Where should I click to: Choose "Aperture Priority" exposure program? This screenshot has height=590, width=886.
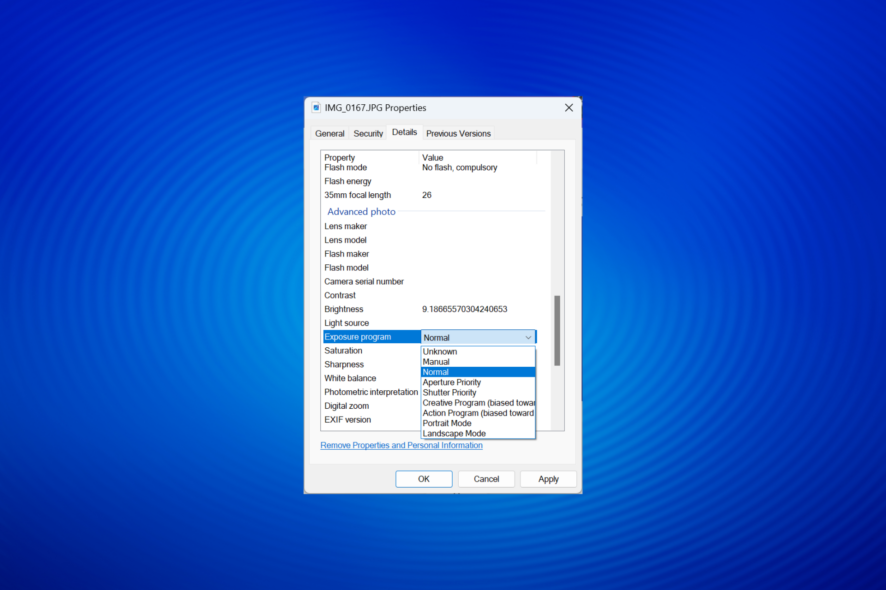pyautogui.click(x=452, y=381)
